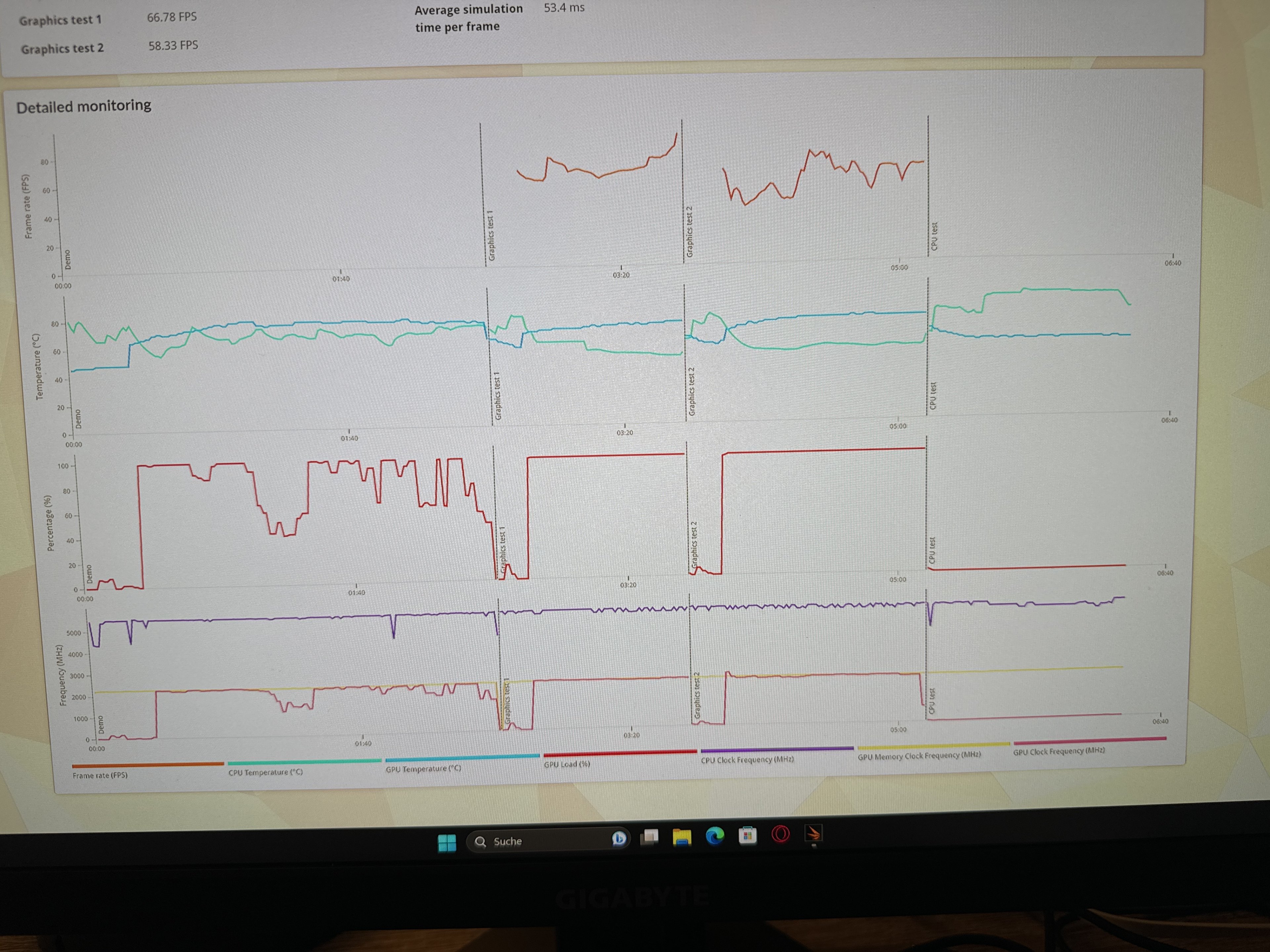
Task: Open Microsoft Store from the taskbar
Action: point(747,836)
